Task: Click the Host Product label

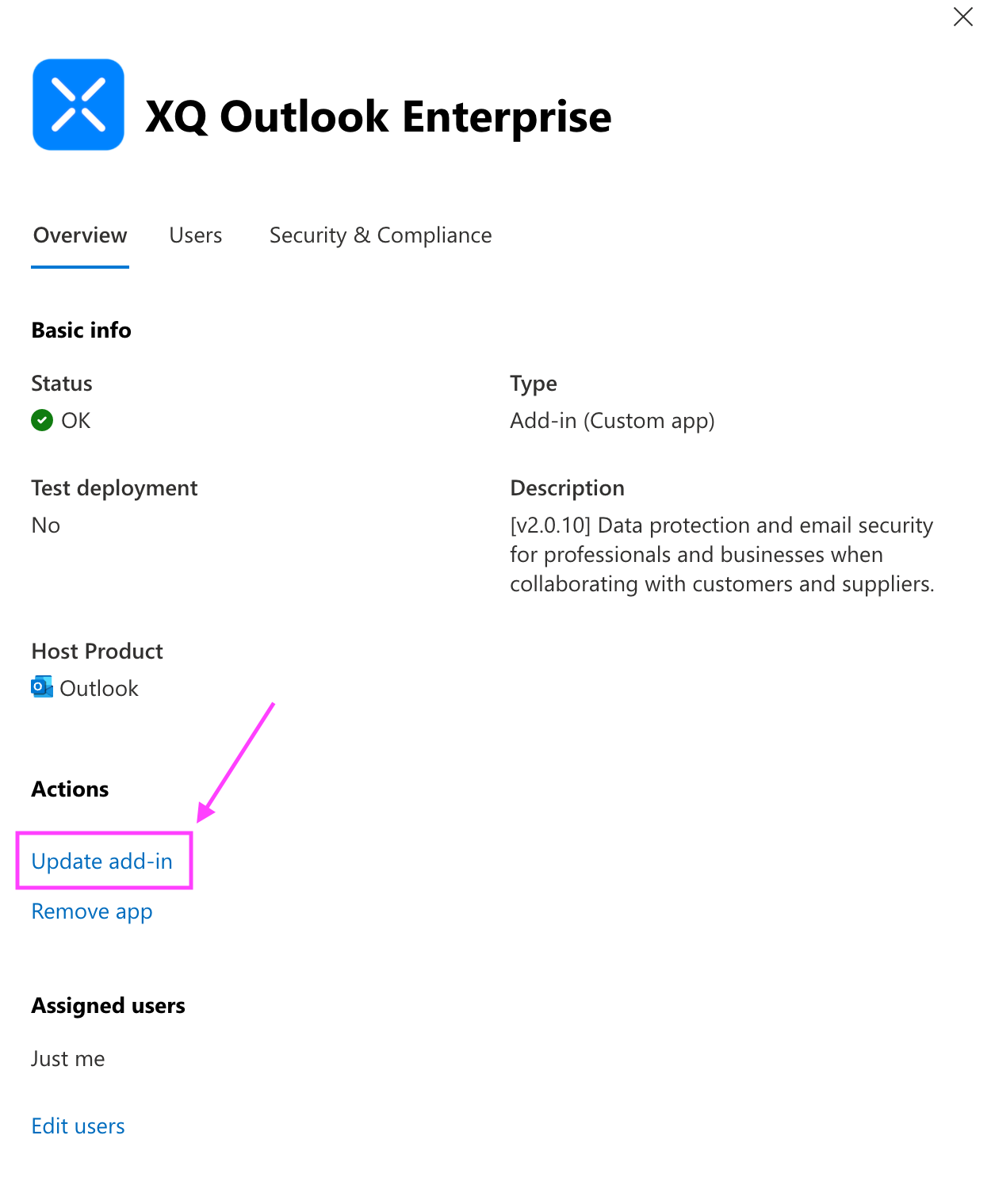Action: coord(98,651)
